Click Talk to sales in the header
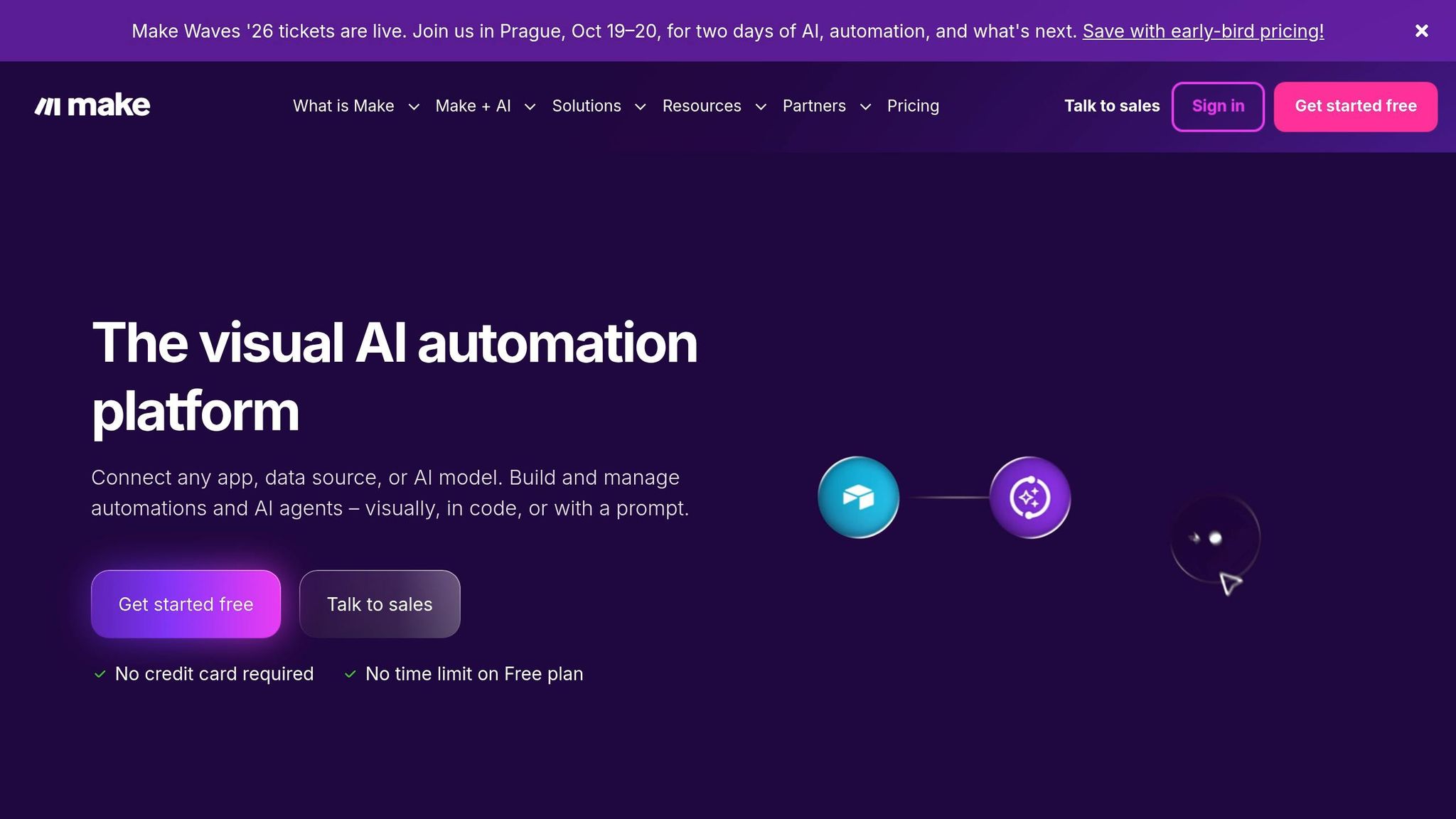 pyautogui.click(x=1112, y=106)
